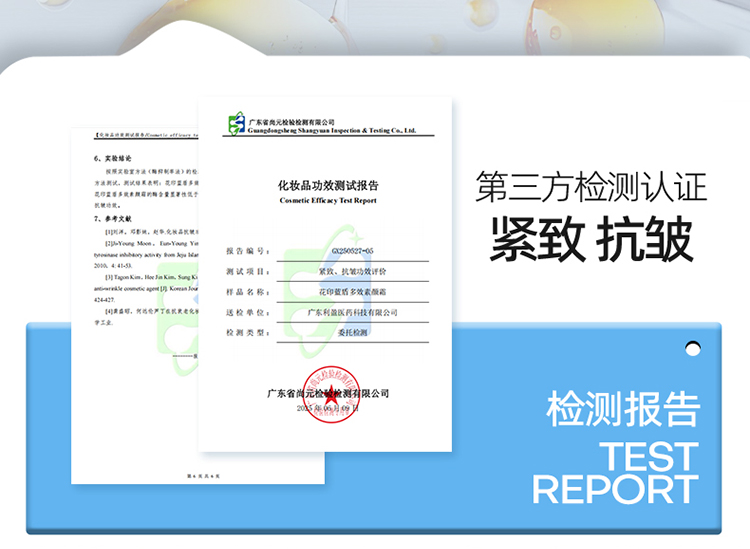Click the report number "GX250527-05"
The width and height of the screenshot is (750, 549).
(x=353, y=251)
